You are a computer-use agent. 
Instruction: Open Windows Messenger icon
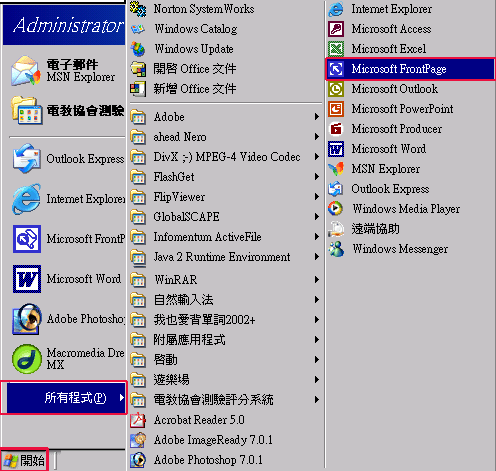pos(336,249)
